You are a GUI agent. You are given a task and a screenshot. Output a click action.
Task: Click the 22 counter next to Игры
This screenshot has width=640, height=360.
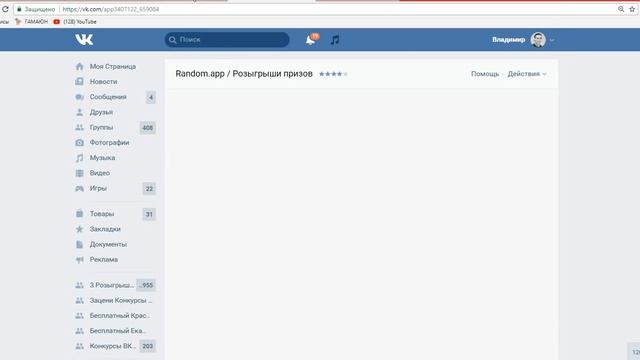(149, 189)
